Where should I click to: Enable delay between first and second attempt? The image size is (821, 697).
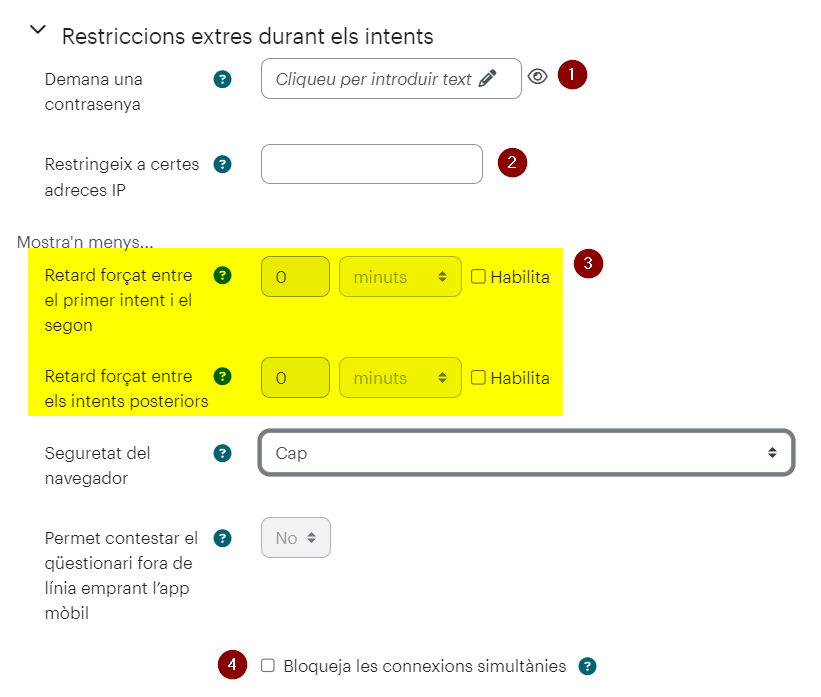tap(478, 276)
